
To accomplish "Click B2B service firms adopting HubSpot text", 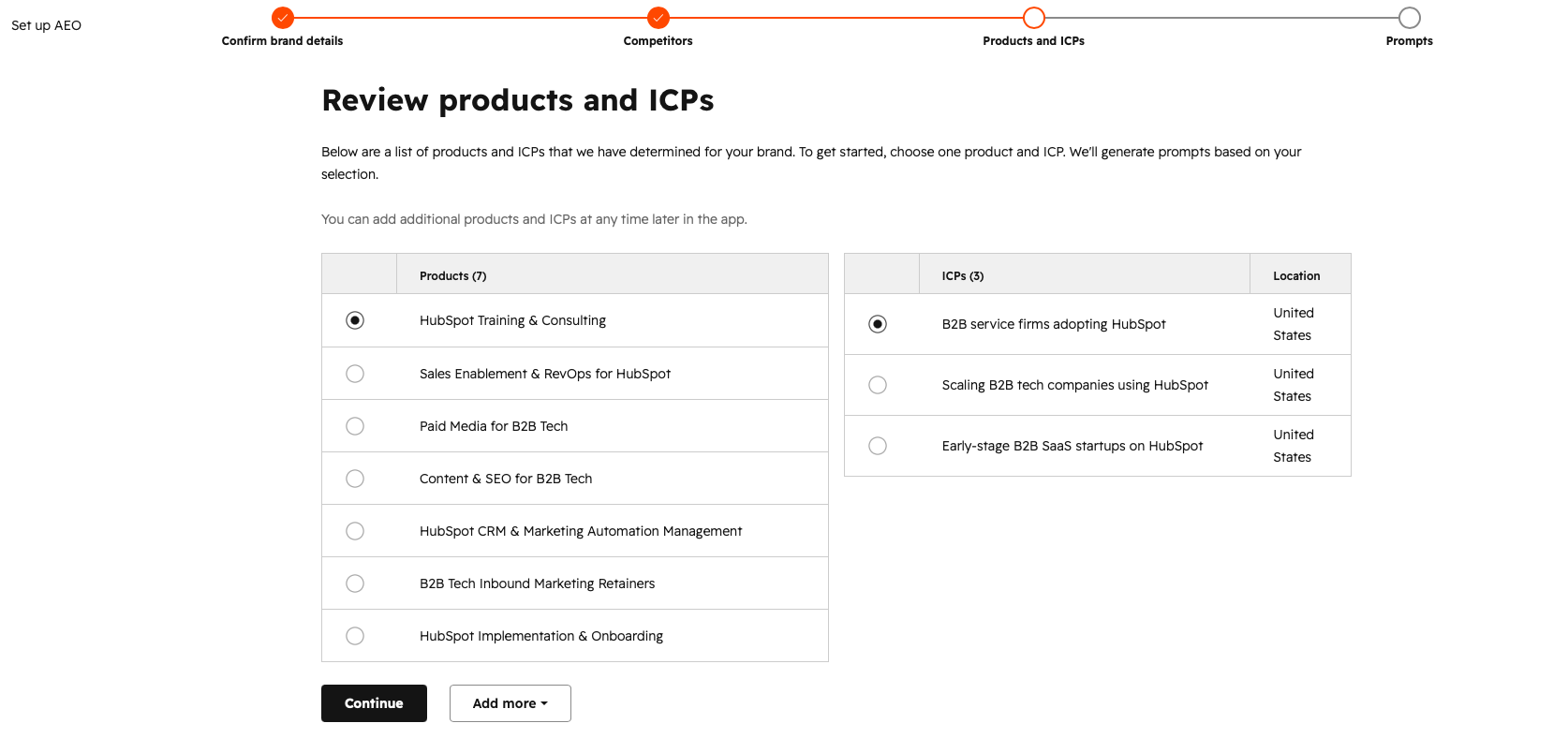I will click(x=1054, y=324).
